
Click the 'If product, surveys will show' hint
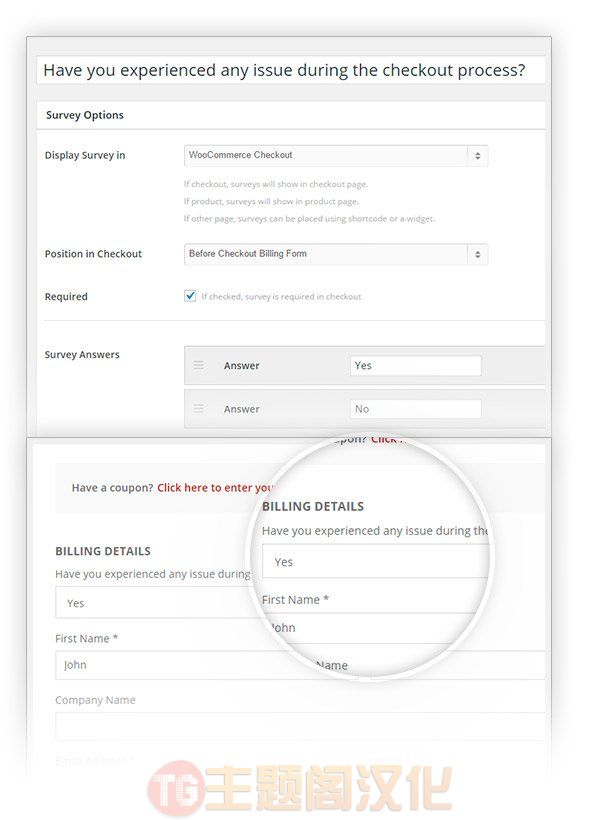tap(271, 201)
